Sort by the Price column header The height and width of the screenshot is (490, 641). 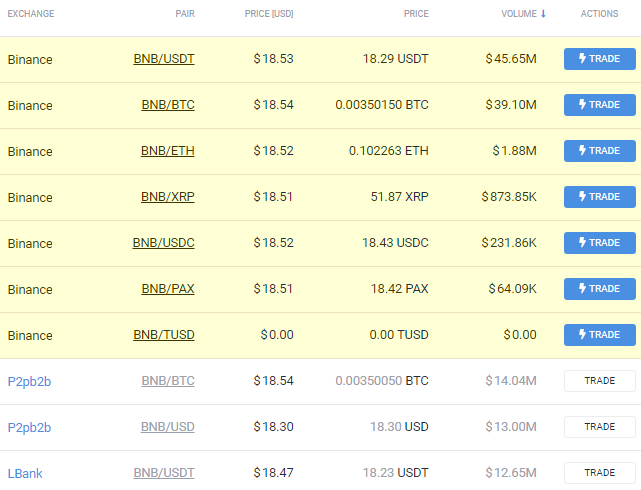(x=416, y=14)
